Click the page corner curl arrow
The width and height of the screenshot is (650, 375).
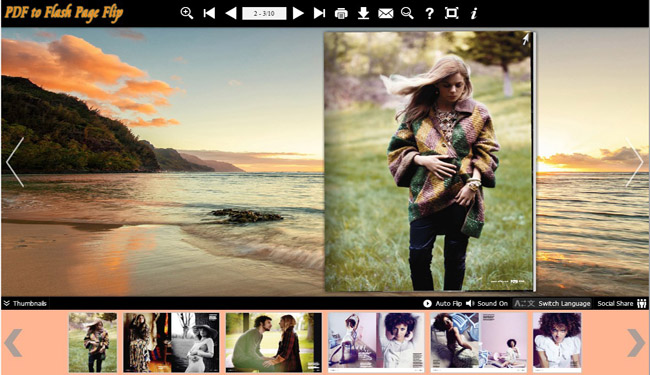tap(525, 39)
